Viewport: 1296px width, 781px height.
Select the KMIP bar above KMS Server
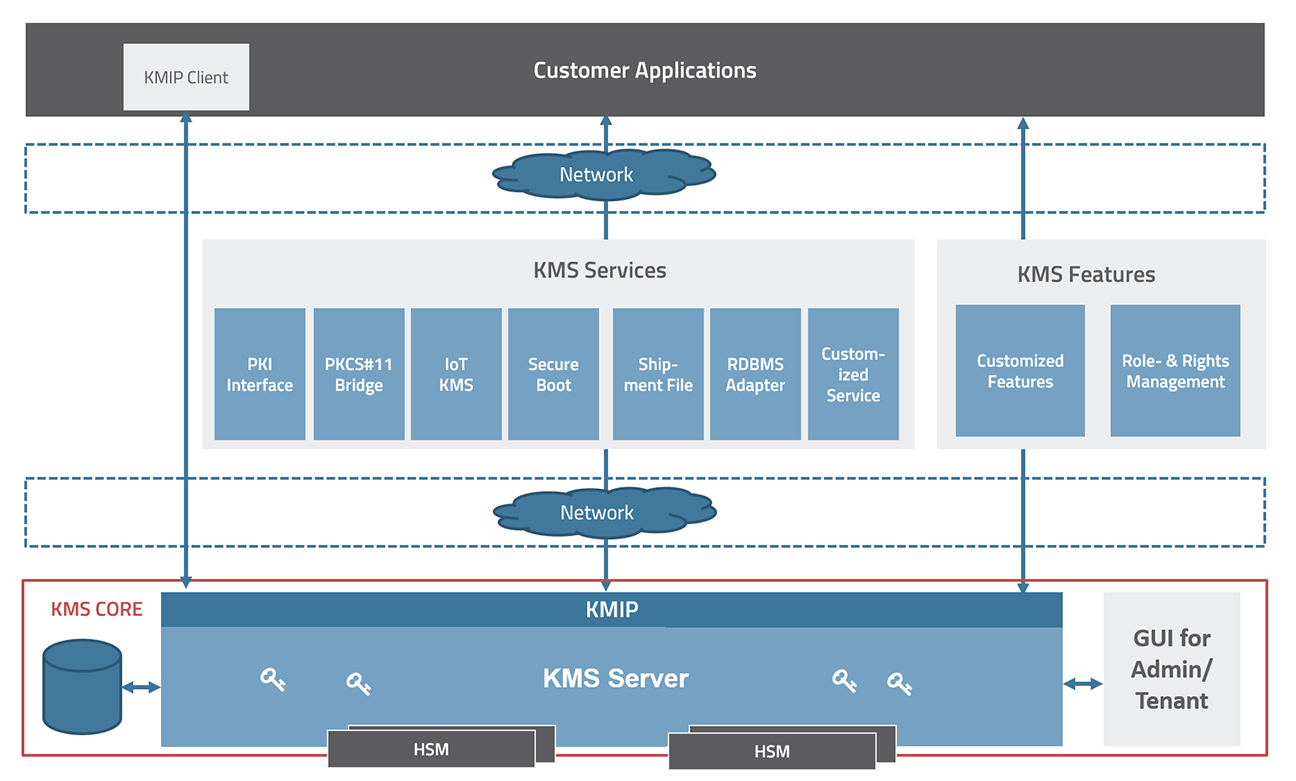[x=612, y=609]
